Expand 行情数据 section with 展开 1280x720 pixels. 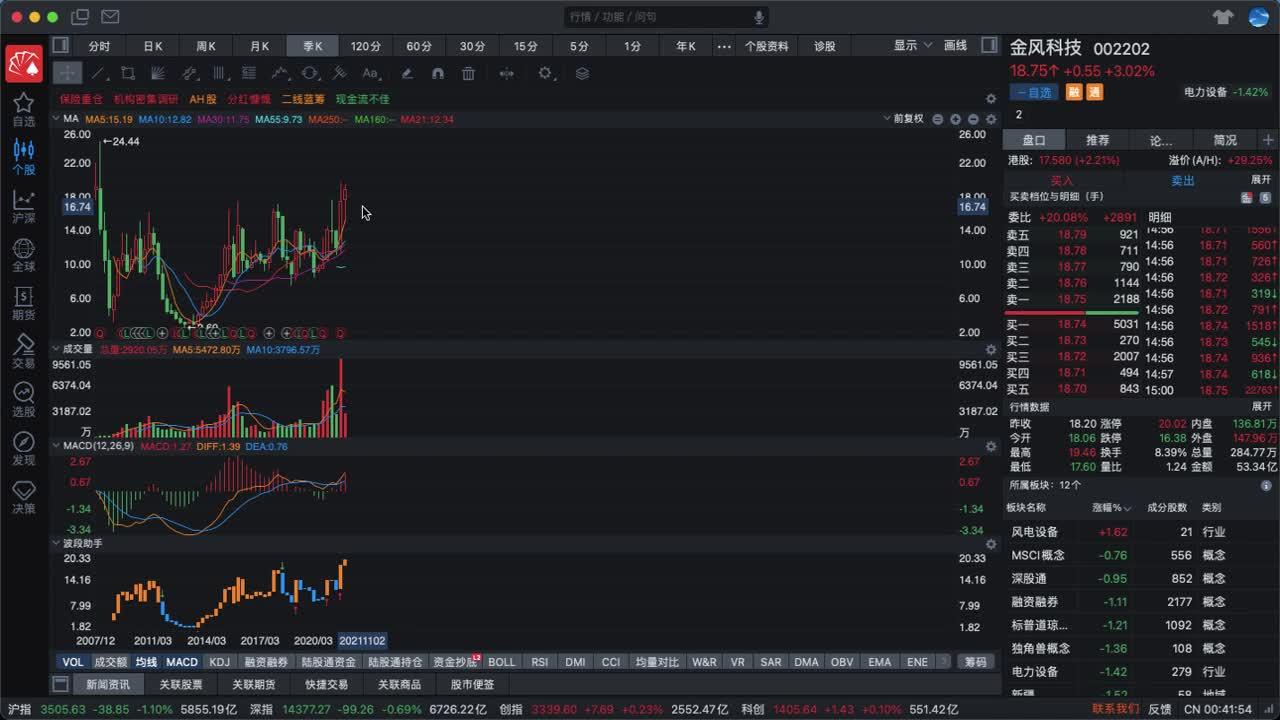point(1261,407)
